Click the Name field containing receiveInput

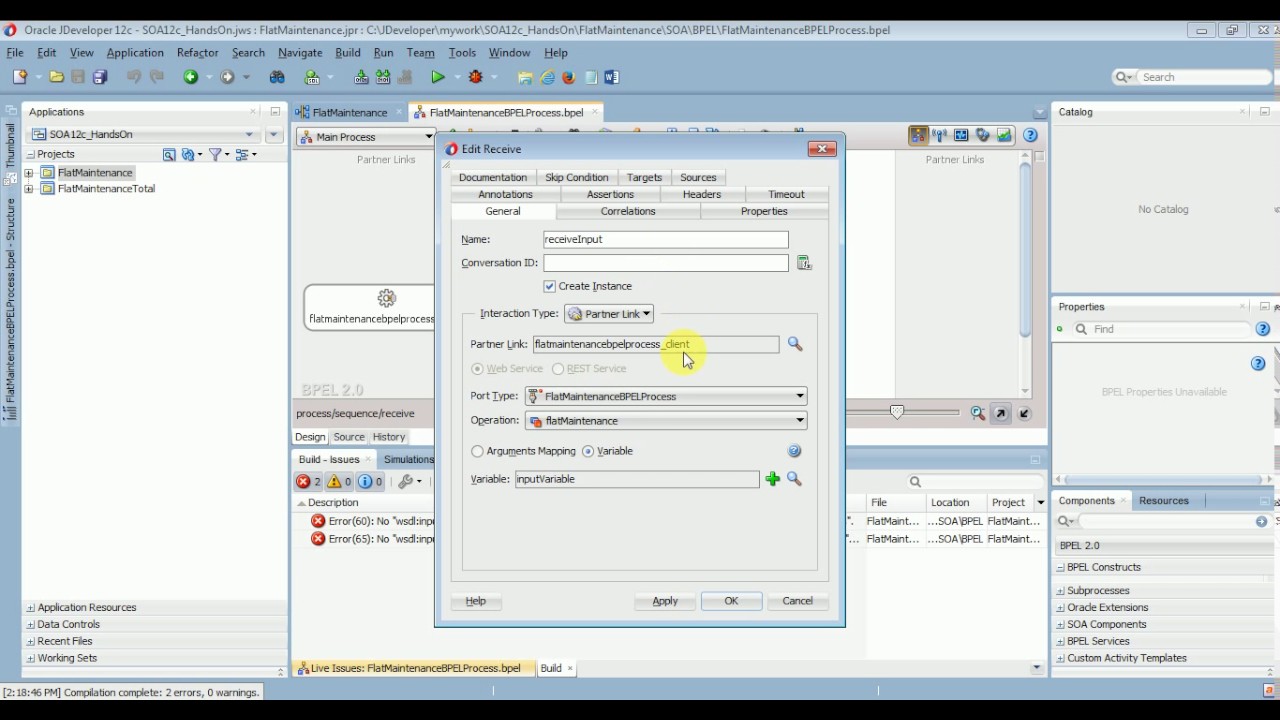[666, 240]
